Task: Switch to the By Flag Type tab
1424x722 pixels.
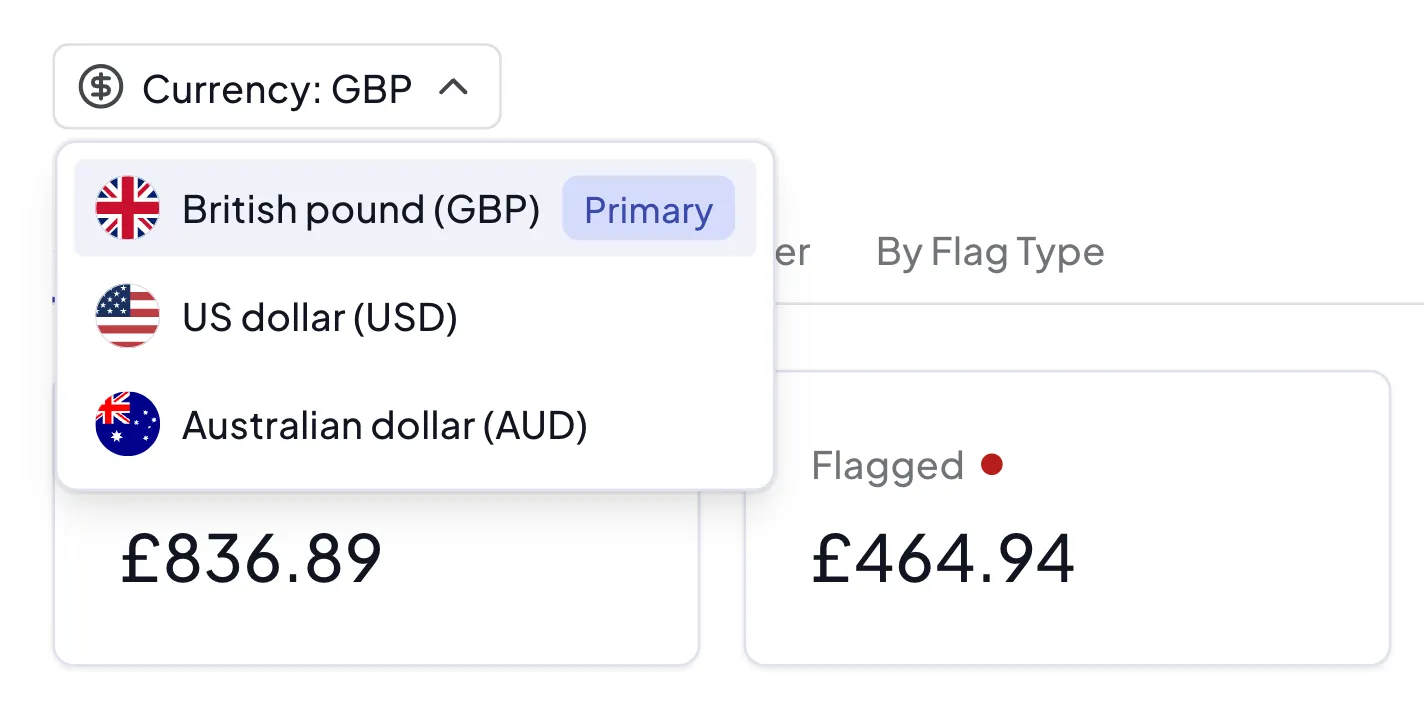Action: pyautogui.click(x=988, y=252)
